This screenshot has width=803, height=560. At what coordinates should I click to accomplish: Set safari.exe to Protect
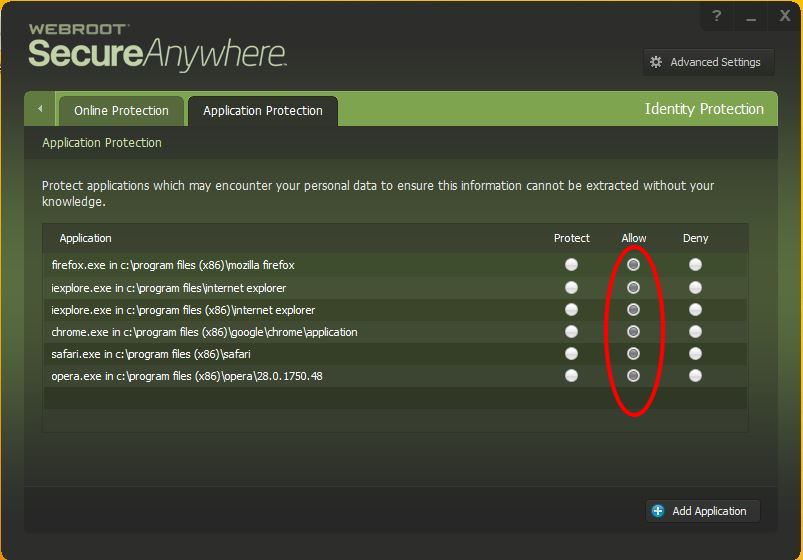tap(571, 354)
